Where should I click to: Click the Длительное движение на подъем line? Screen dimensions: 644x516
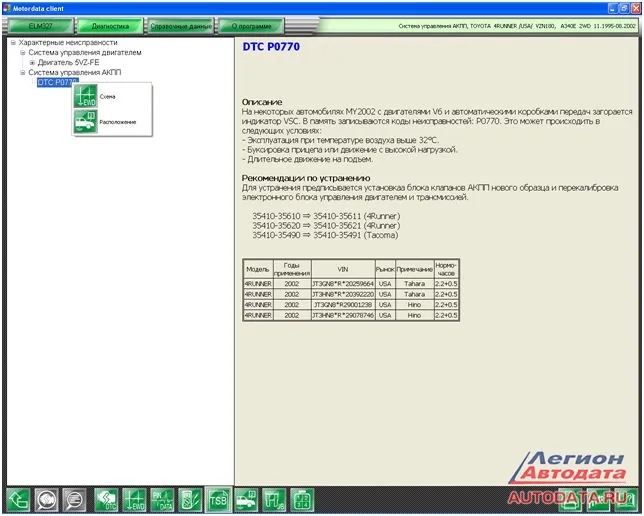pos(307,159)
